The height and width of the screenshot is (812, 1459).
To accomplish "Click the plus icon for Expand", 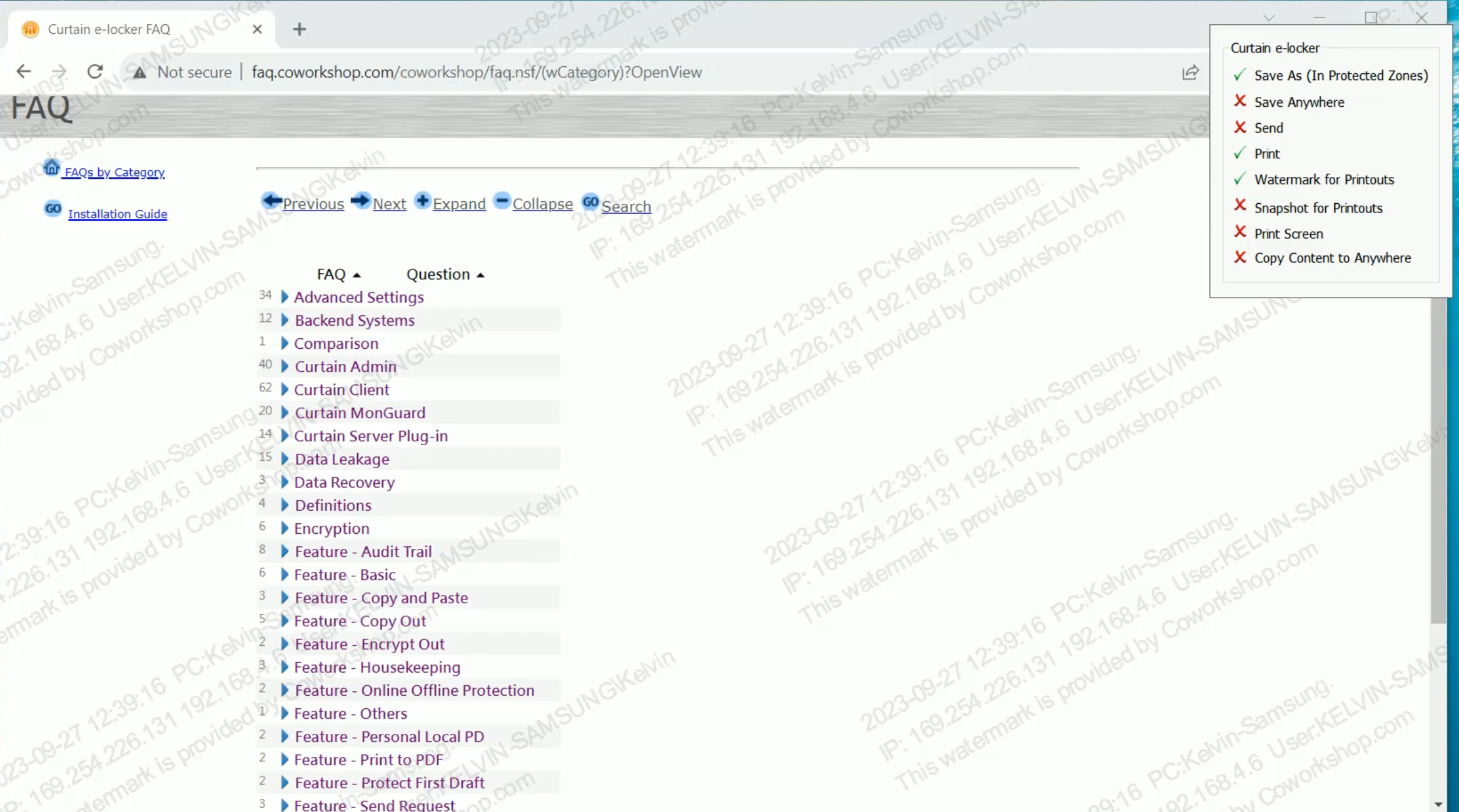I will [x=423, y=201].
